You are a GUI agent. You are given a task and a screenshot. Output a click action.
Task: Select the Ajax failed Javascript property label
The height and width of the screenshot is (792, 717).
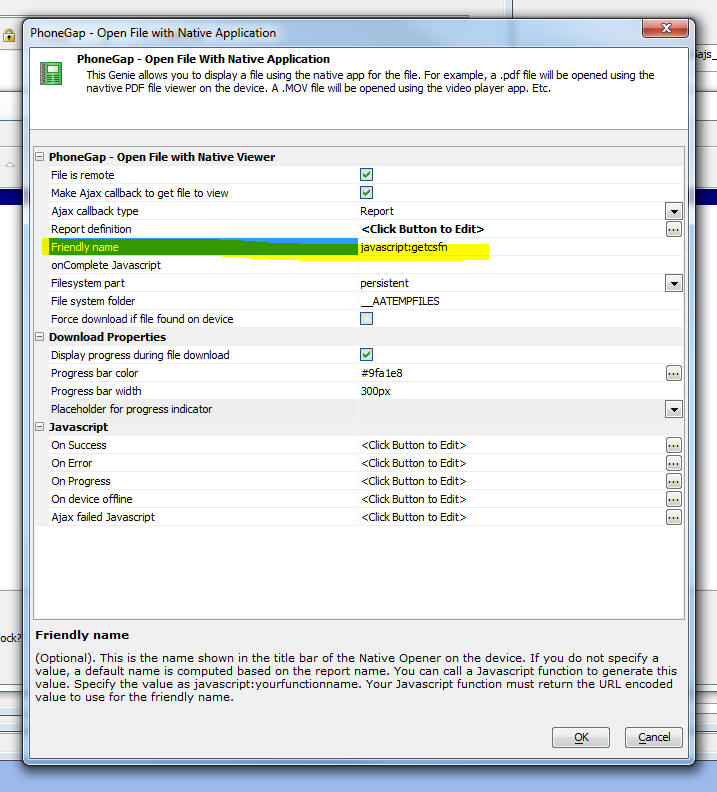[103, 517]
